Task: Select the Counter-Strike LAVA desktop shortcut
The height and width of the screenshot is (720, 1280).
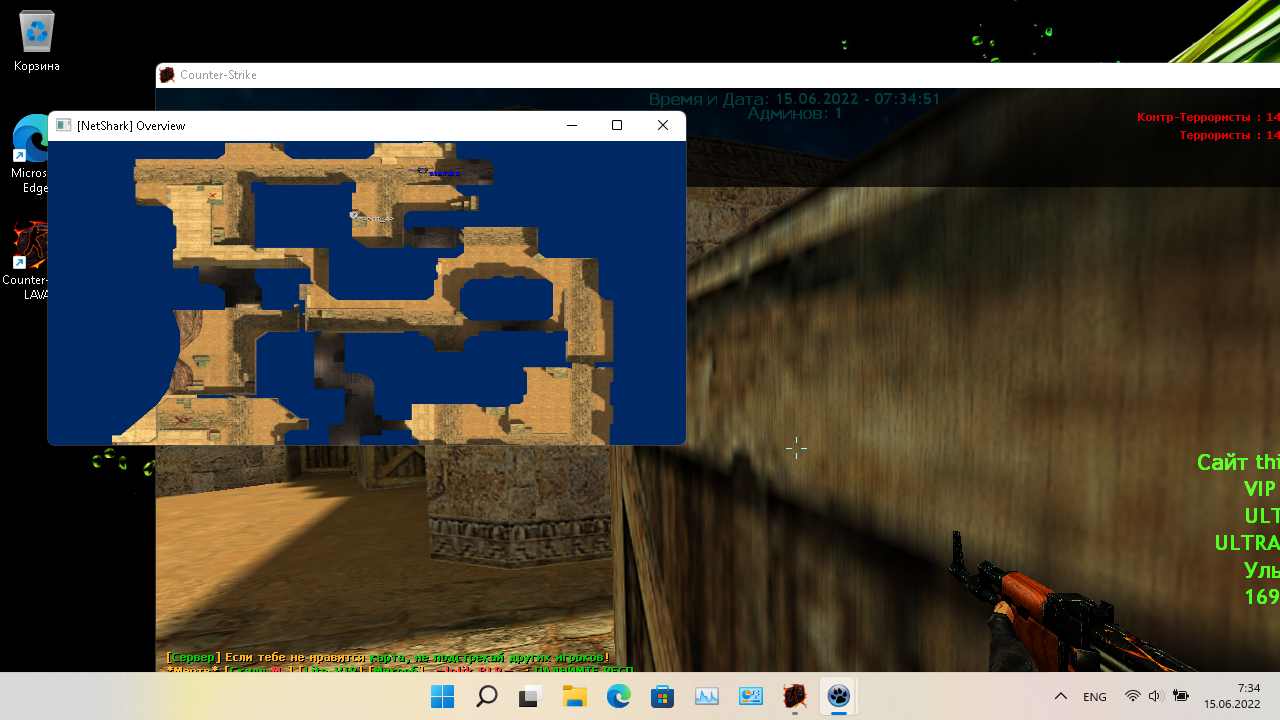Action: 30,262
